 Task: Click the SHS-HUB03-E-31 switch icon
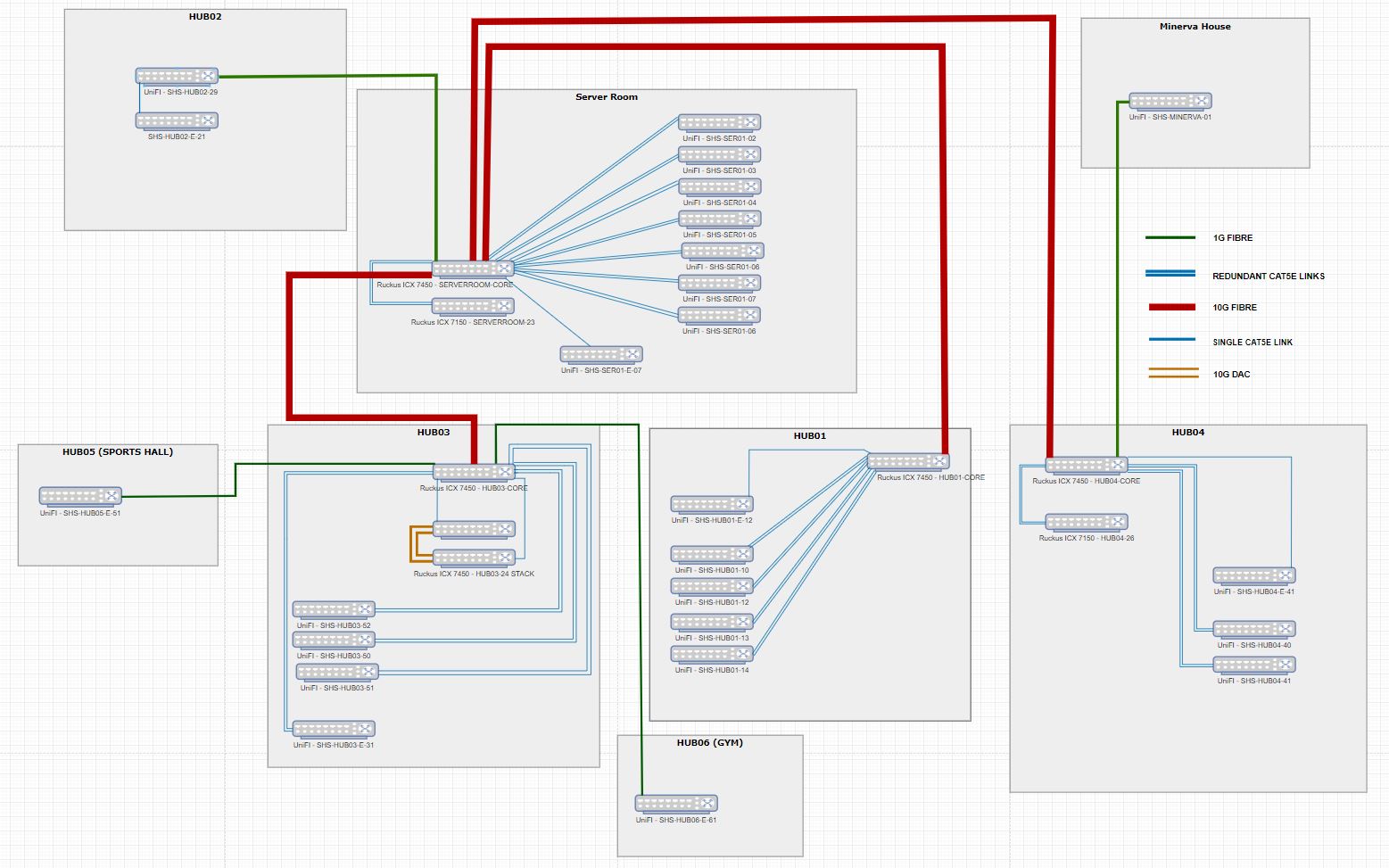click(334, 729)
